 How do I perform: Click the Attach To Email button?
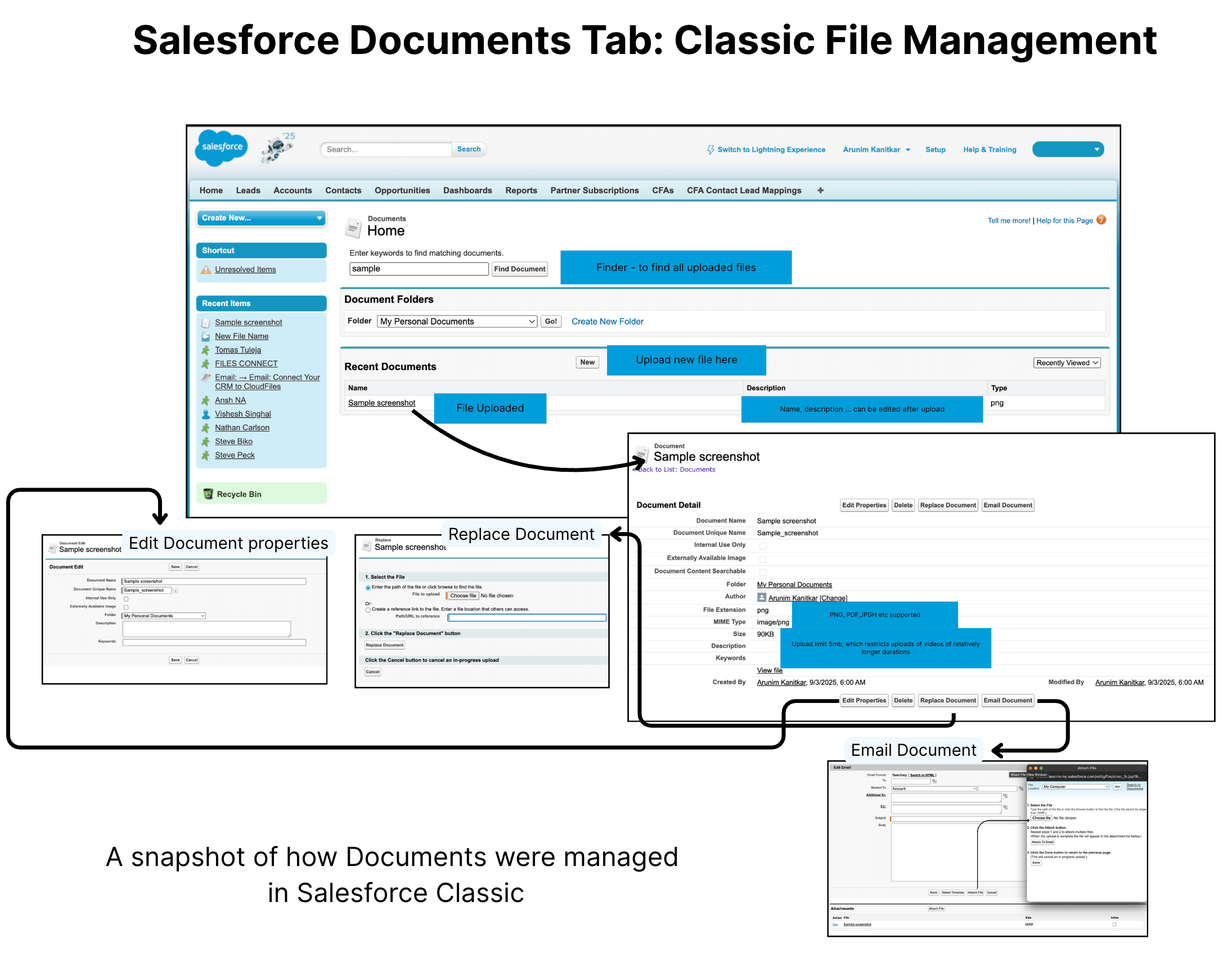coord(1043,842)
